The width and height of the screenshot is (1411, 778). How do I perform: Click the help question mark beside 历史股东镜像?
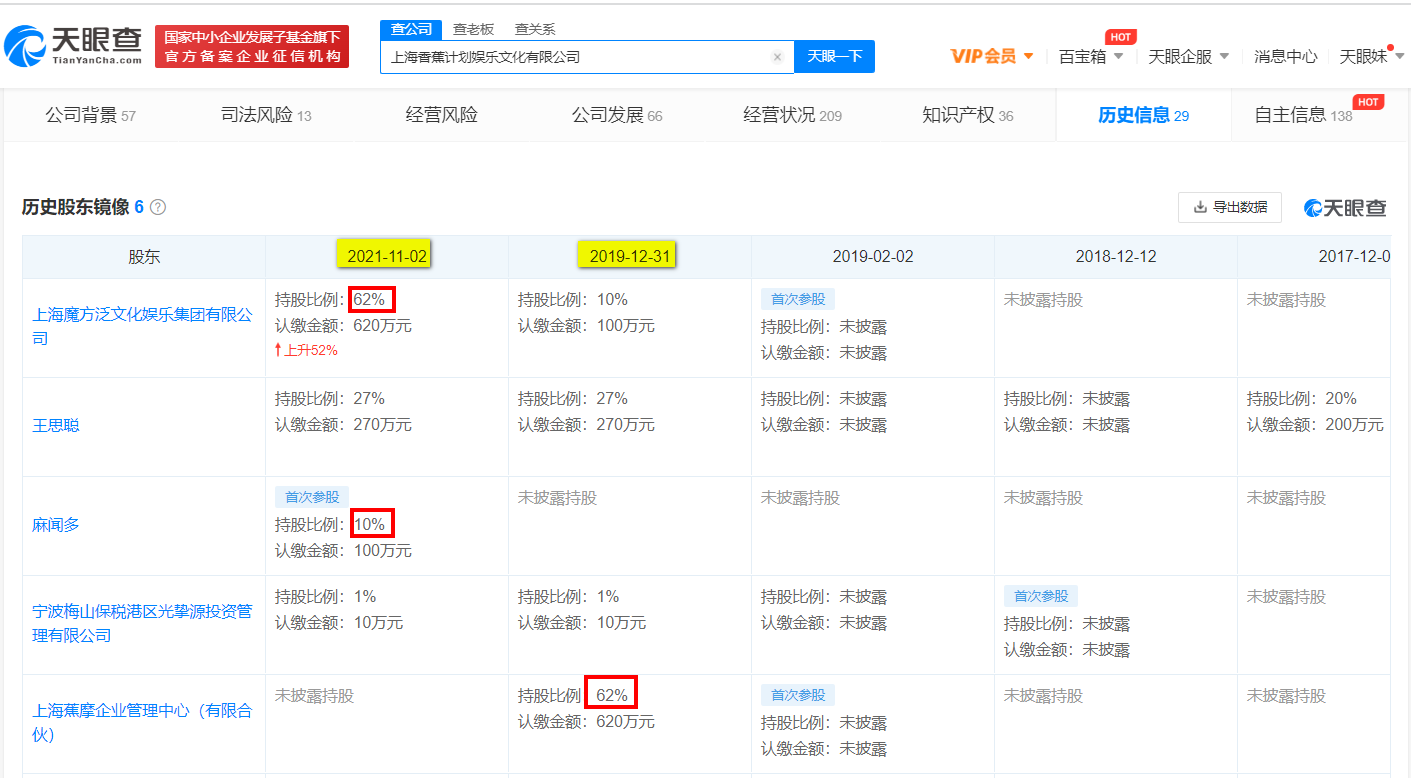(157, 208)
